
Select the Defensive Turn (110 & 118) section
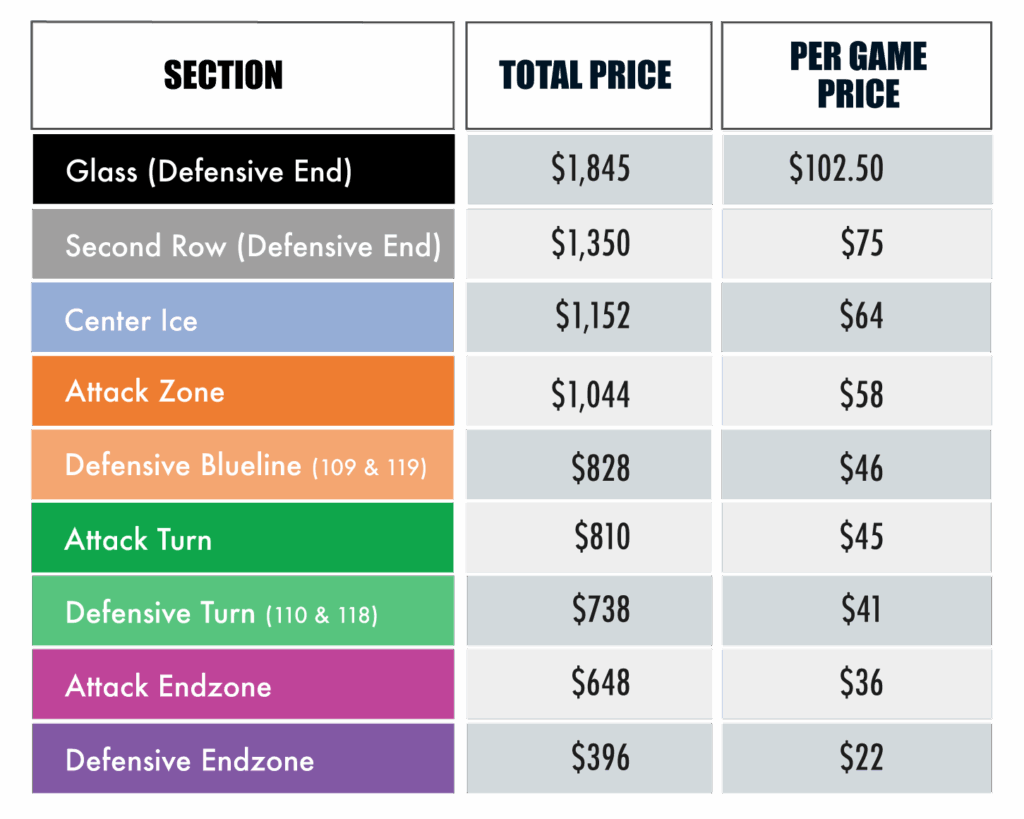point(243,612)
